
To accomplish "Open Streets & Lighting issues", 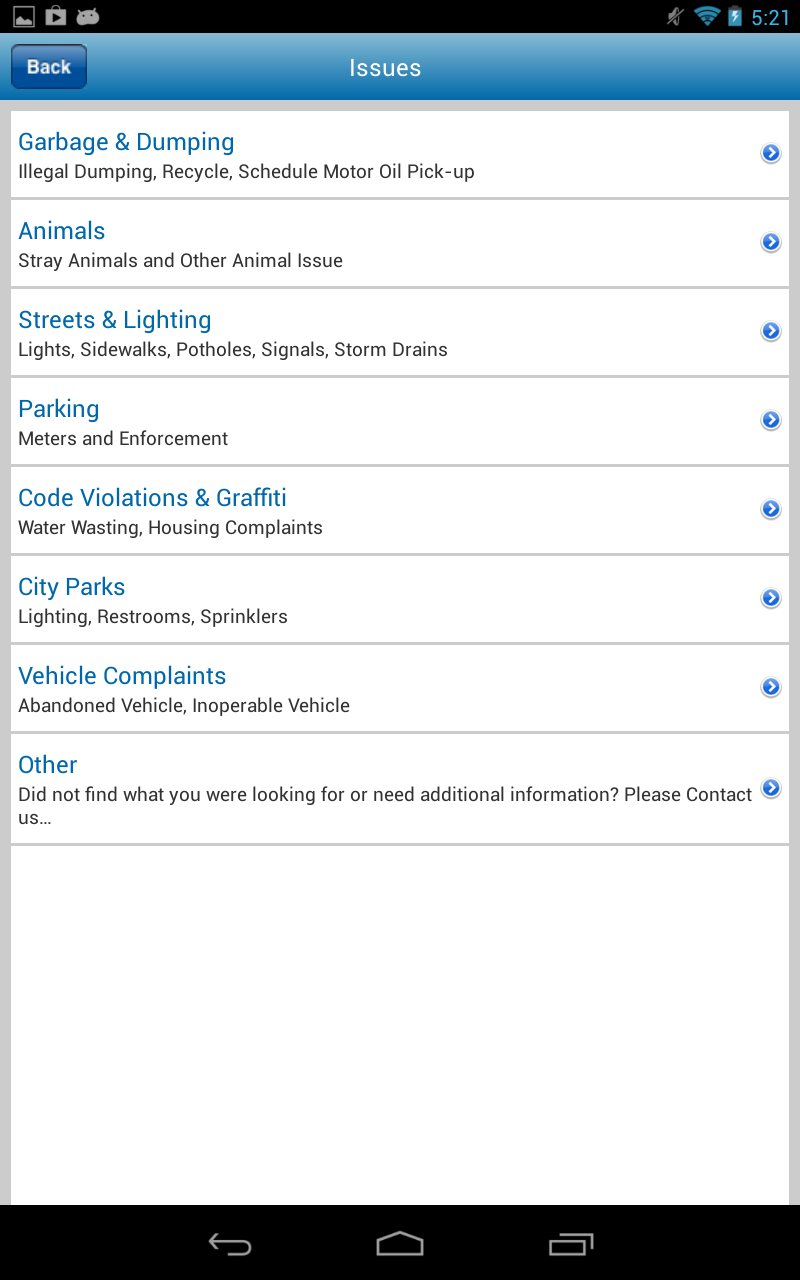I will (x=115, y=320).
